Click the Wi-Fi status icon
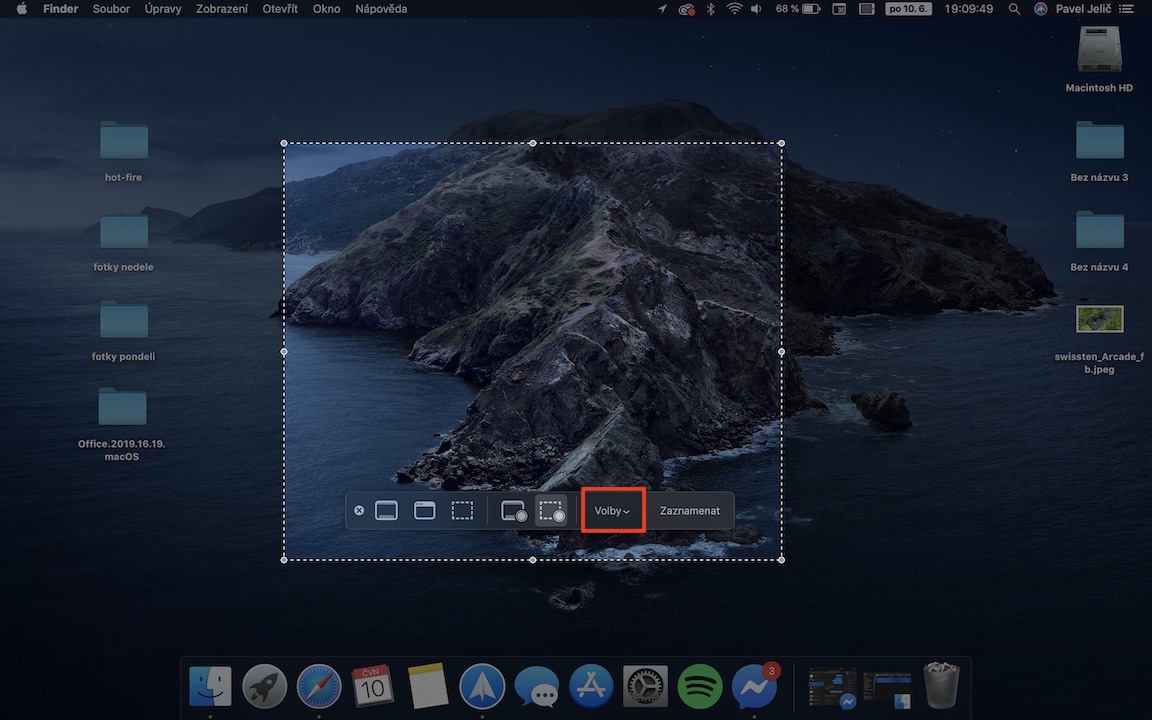 click(735, 9)
